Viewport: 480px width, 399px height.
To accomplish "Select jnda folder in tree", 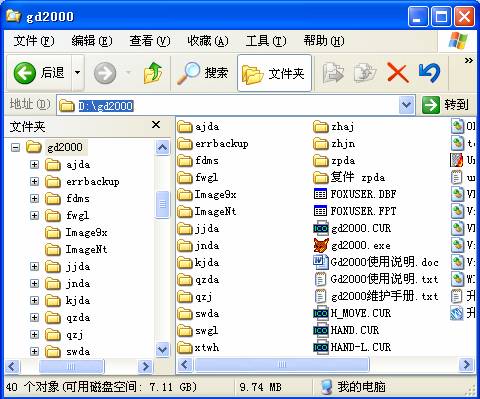I will pos(68,283).
